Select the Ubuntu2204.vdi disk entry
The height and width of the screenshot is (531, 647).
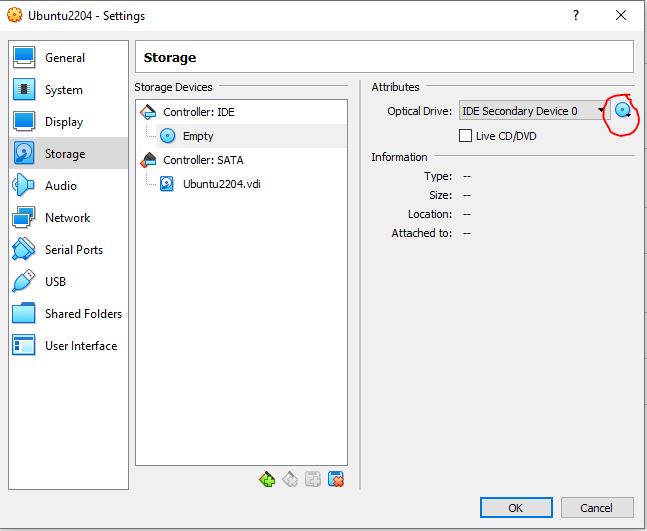(x=222, y=184)
